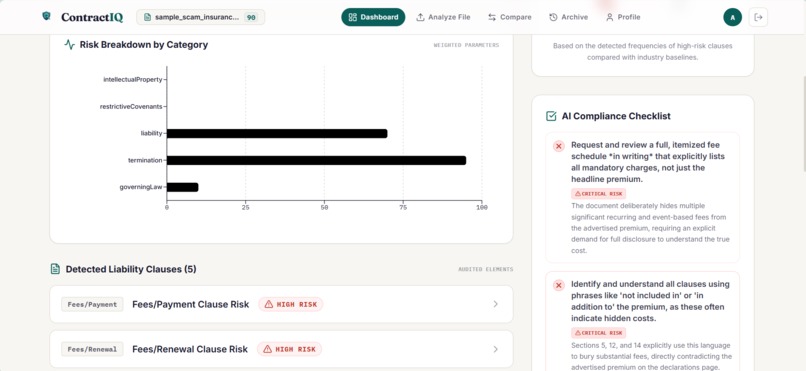Viewport: 806px width, 371px height.
Task: Click the restrictiveCovenants axis label
Action: click(131, 106)
